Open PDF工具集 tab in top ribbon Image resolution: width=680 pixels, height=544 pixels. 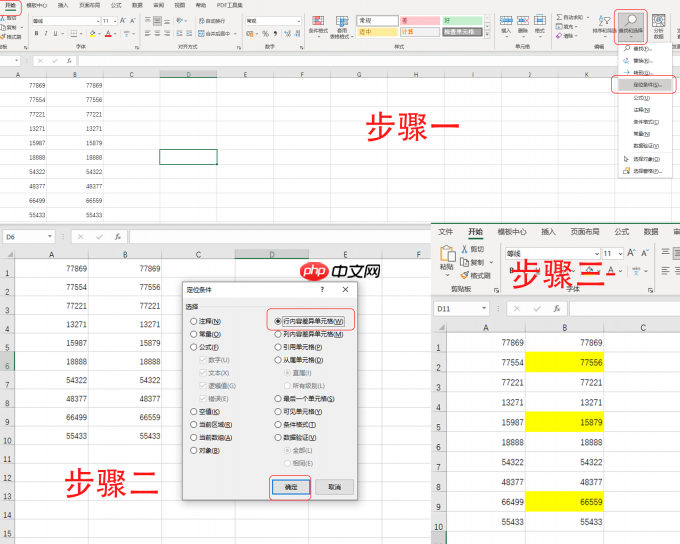tap(229, 5)
